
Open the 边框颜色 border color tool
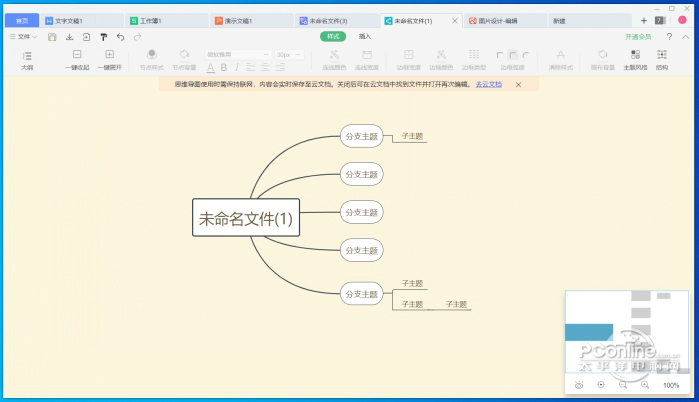coord(441,61)
